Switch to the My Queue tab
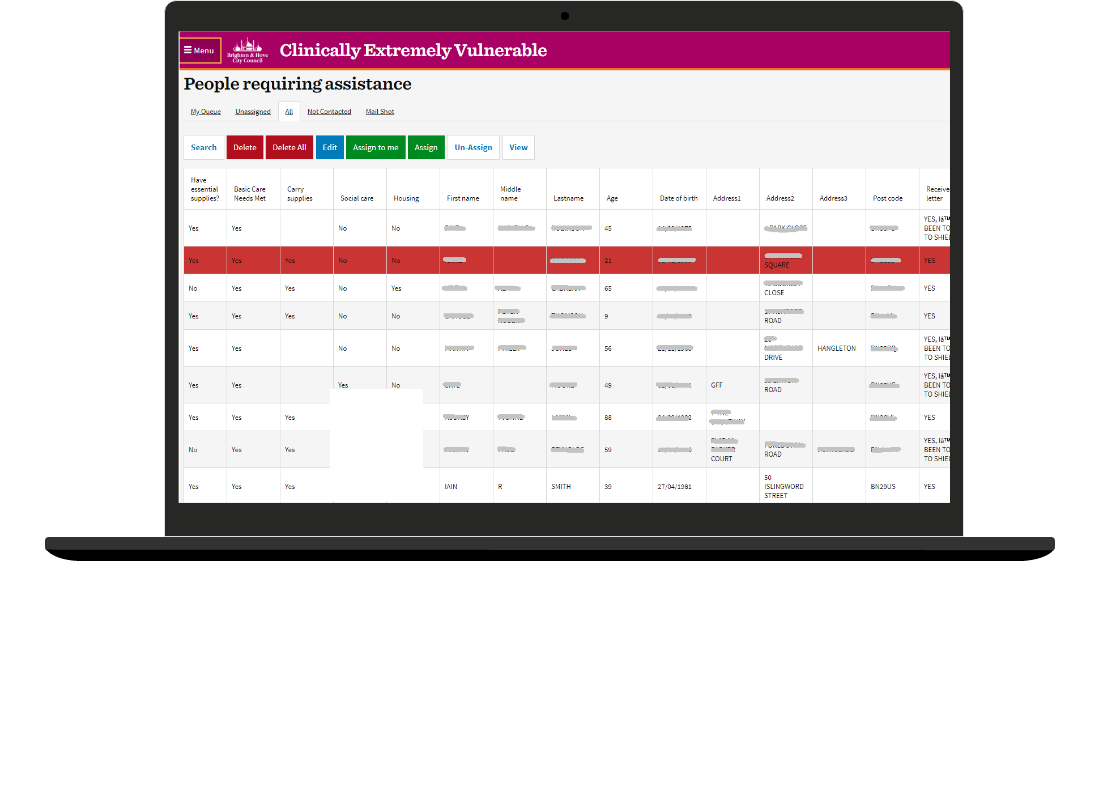The image size is (1100, 800). click(x=206, y=112)
